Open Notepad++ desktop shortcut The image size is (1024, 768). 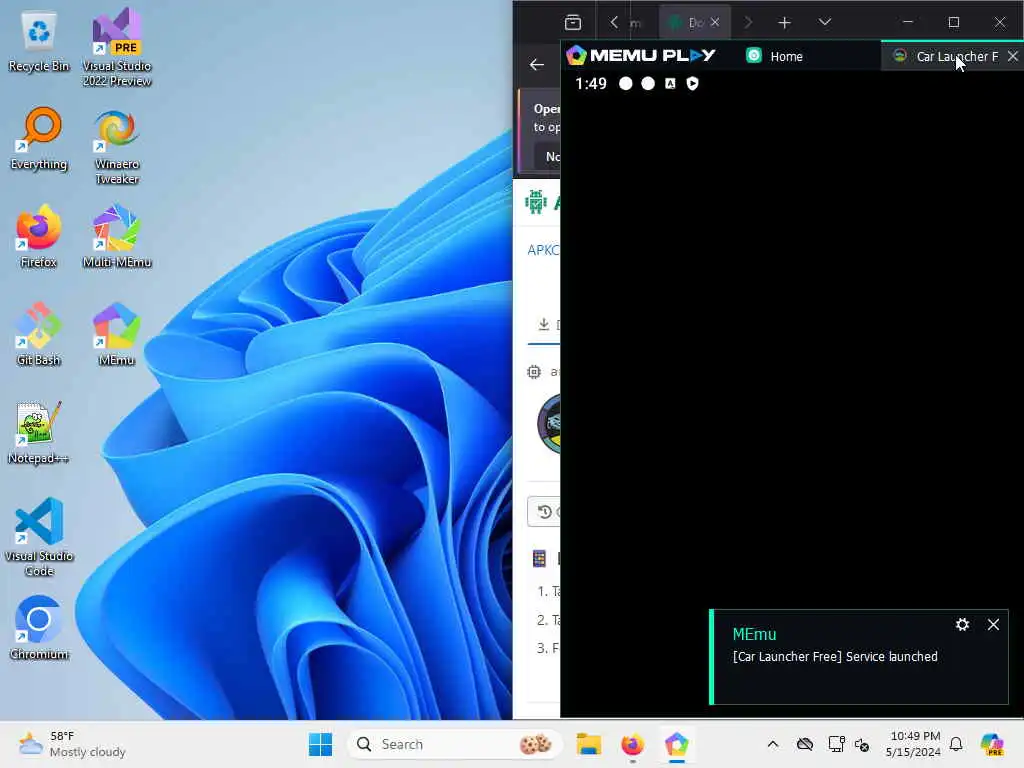point(39,432)
